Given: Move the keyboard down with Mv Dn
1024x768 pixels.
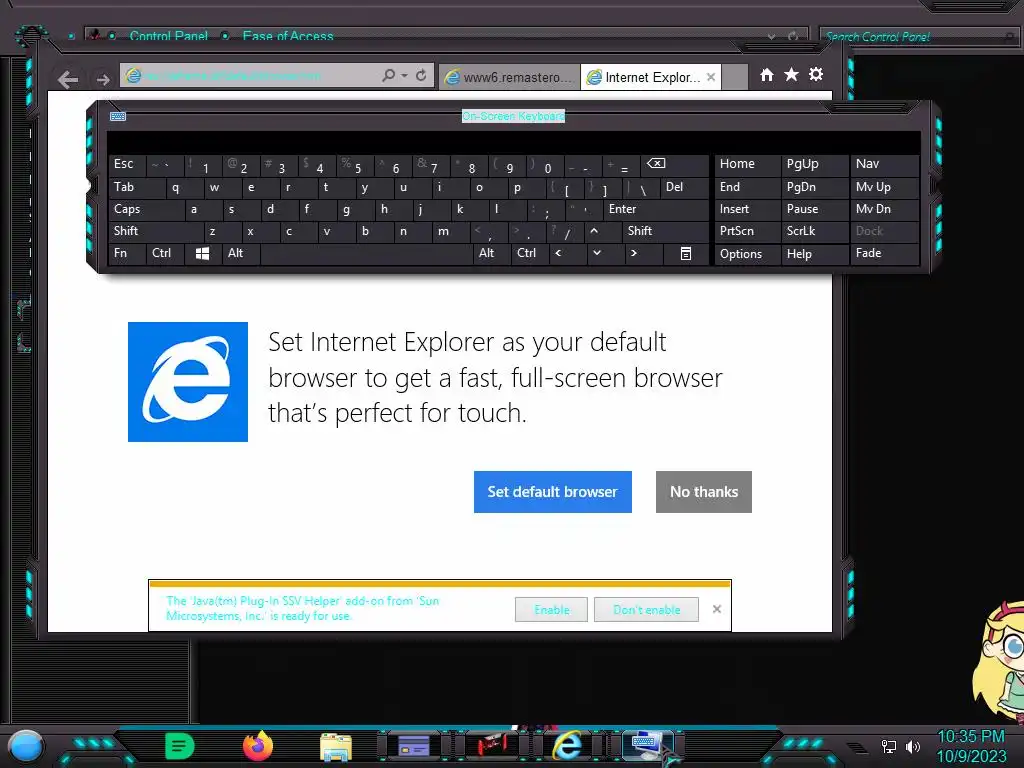Looking at the screenshot, I should [884, 209].
